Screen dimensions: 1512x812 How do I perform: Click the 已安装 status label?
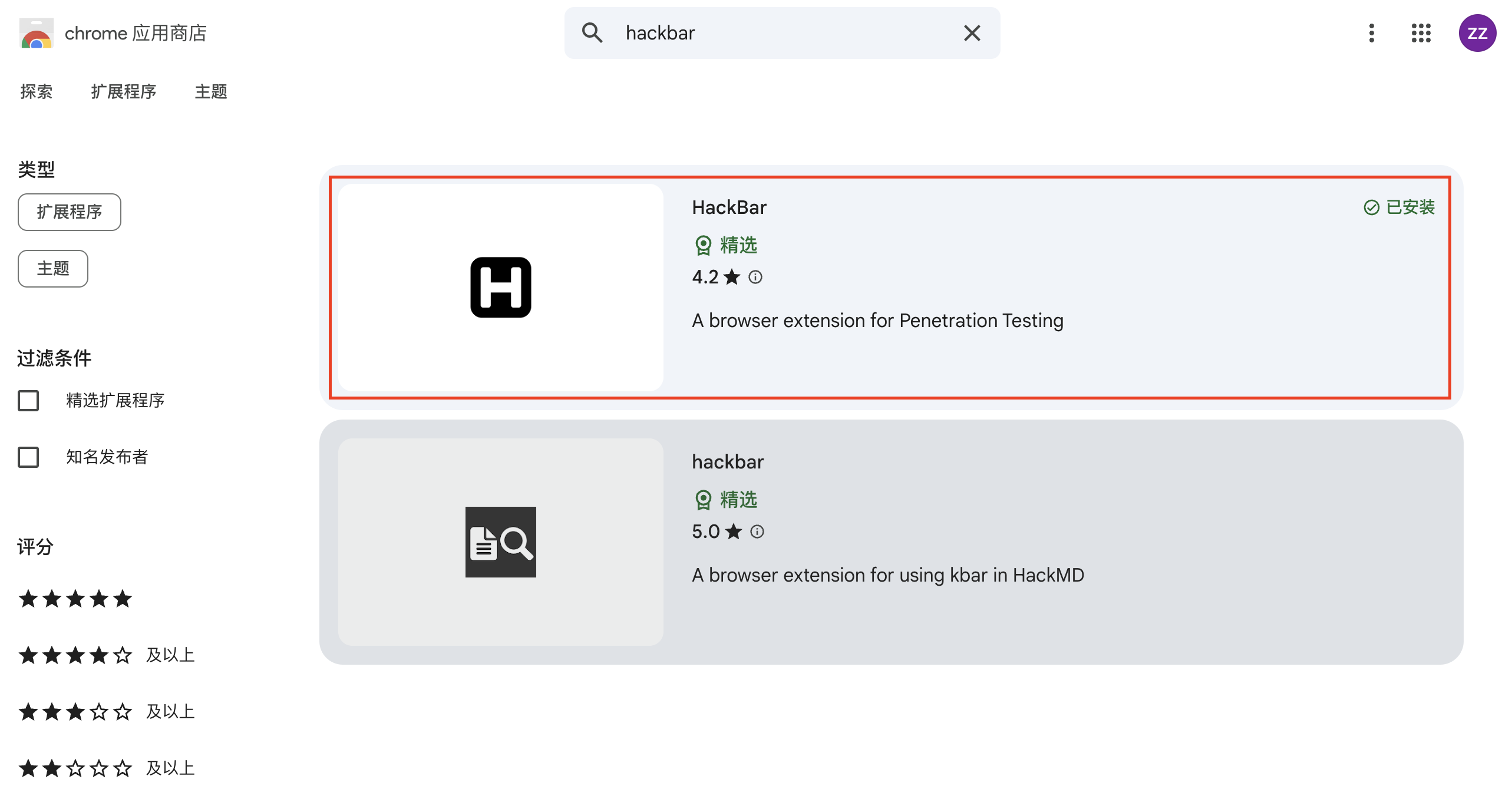point(1411,207)
